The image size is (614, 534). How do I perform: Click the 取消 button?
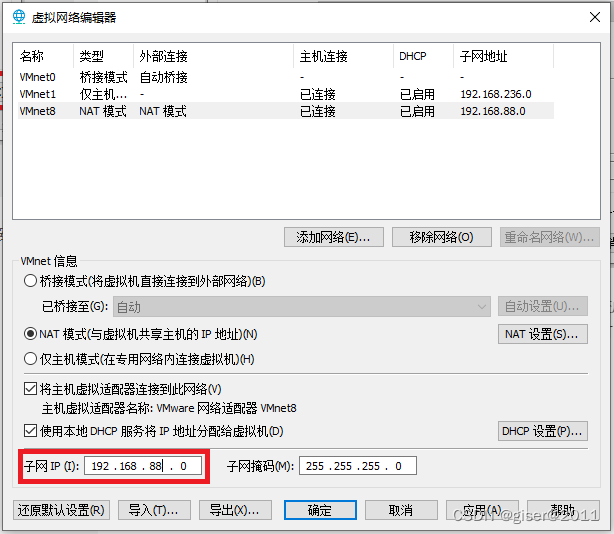[401, 510]
